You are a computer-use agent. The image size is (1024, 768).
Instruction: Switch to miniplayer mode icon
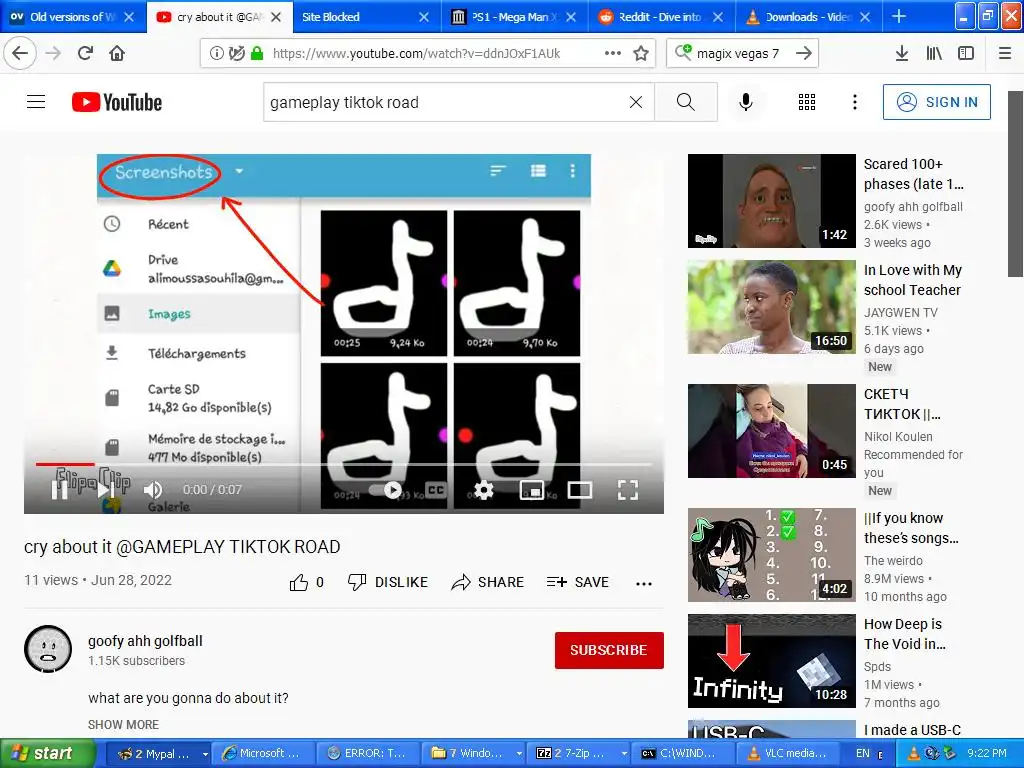tap(532, 490)
